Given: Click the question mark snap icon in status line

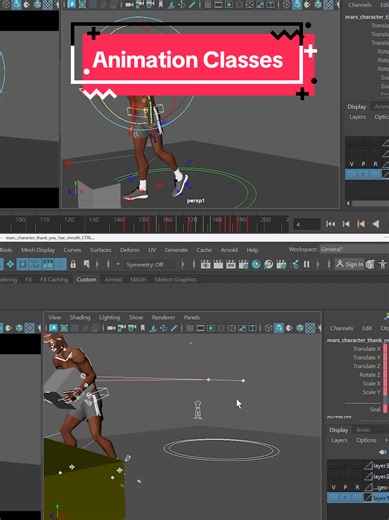Looking at the screenshot, I should [x=60, y=264].
